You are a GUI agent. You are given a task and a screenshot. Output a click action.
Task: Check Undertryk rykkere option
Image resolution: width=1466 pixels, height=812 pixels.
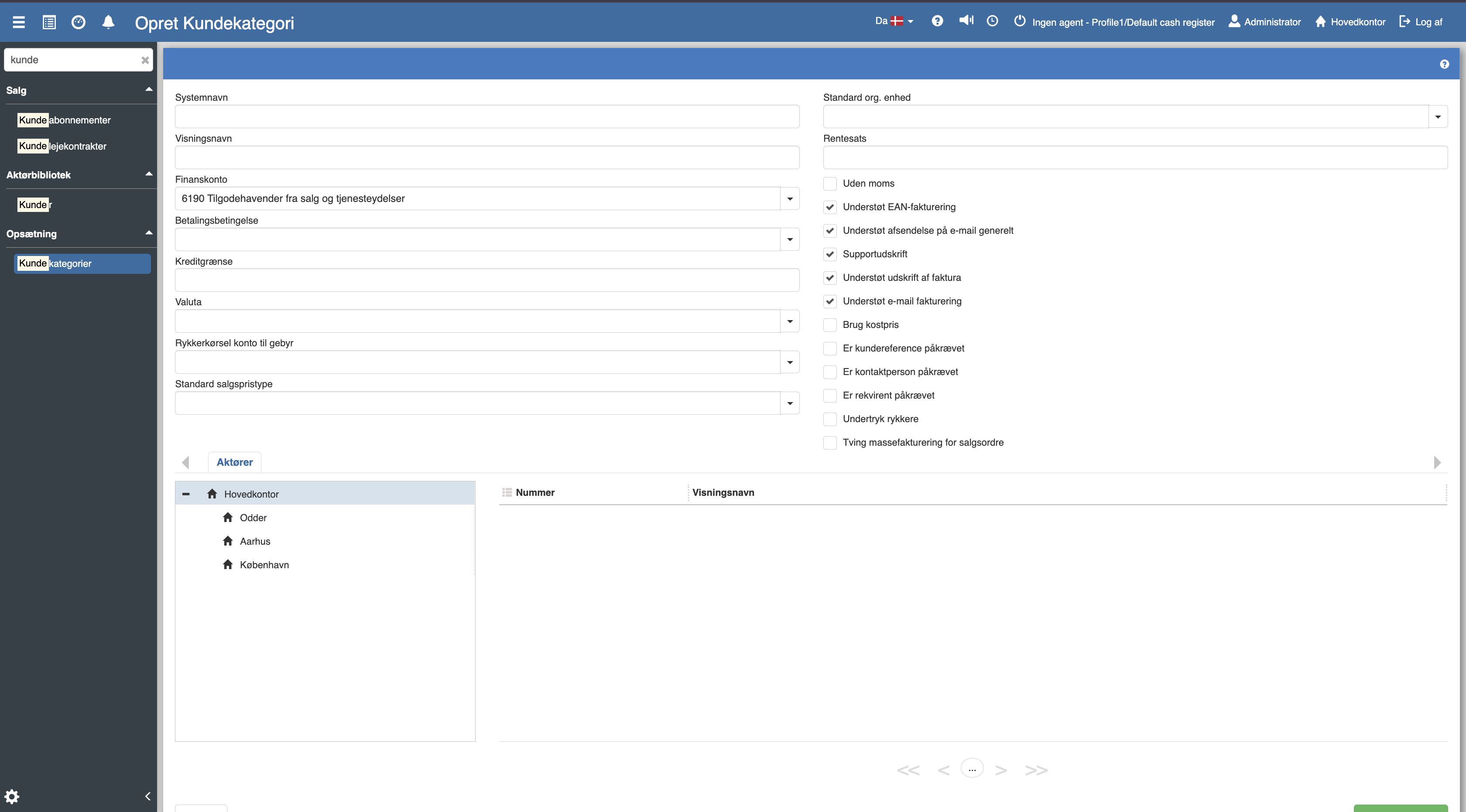pyautogui.click(x=830, y=419)
